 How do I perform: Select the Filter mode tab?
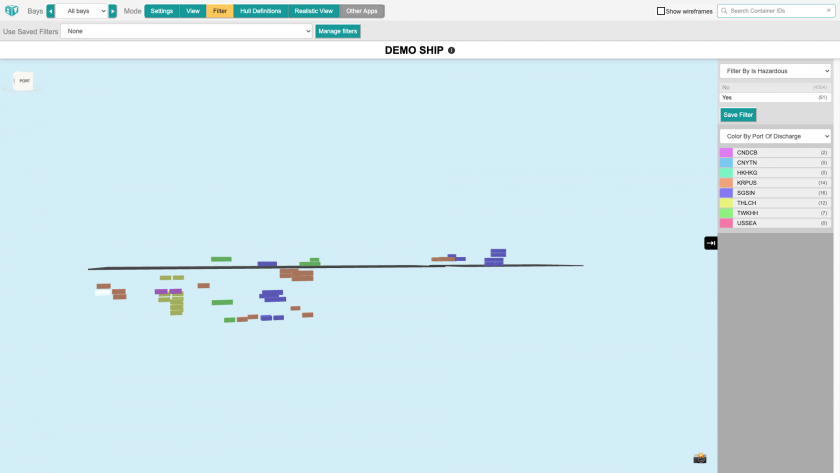220,11
